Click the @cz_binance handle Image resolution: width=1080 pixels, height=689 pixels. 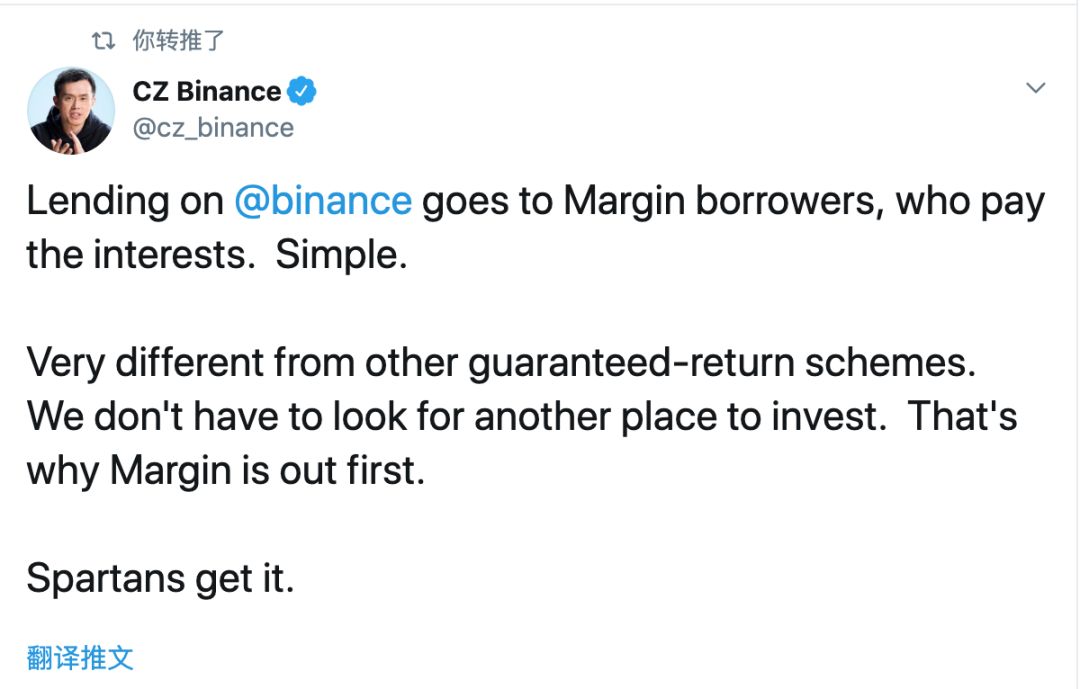pos(213,128)
